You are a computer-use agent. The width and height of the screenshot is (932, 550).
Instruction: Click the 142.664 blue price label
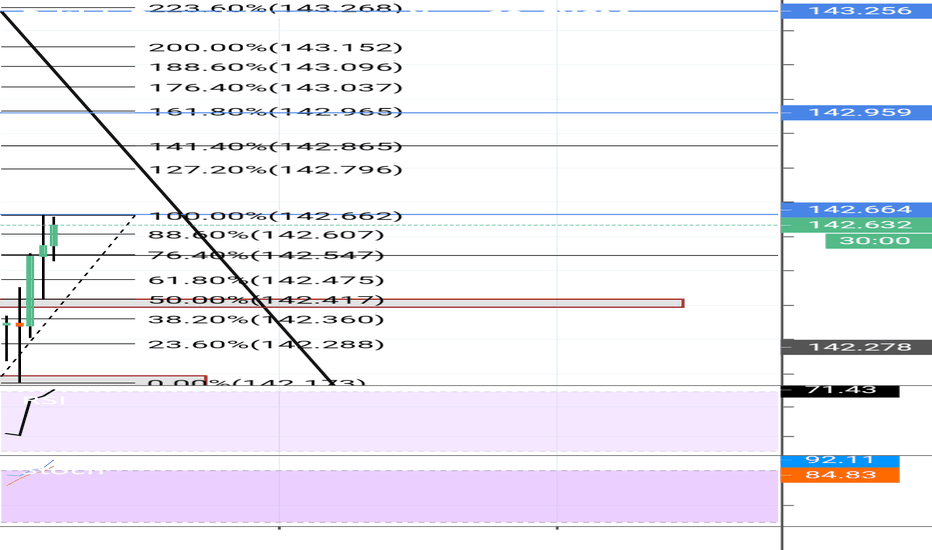pos(858,209)
